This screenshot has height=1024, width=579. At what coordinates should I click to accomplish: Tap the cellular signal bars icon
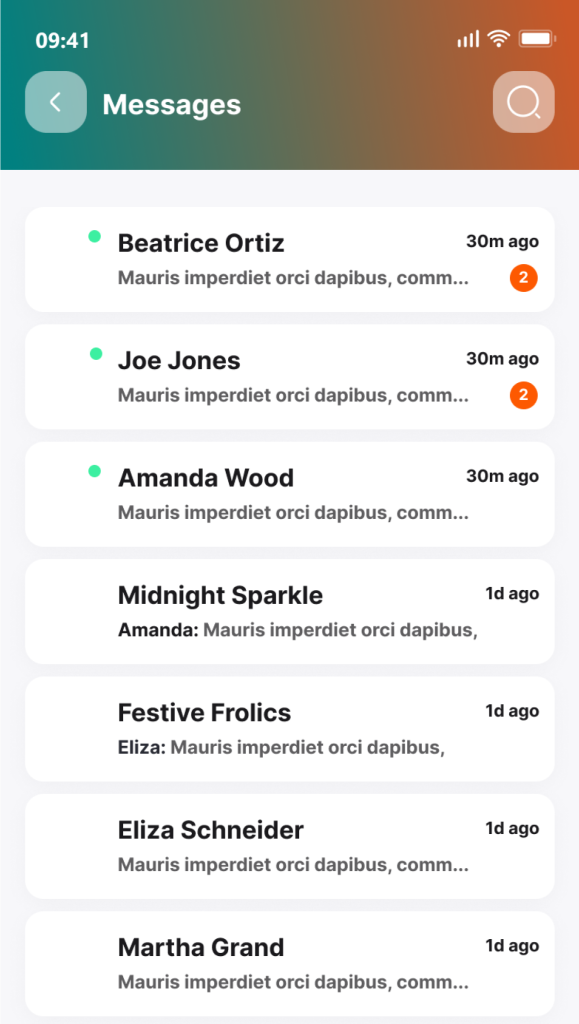[x=468, y=39]
